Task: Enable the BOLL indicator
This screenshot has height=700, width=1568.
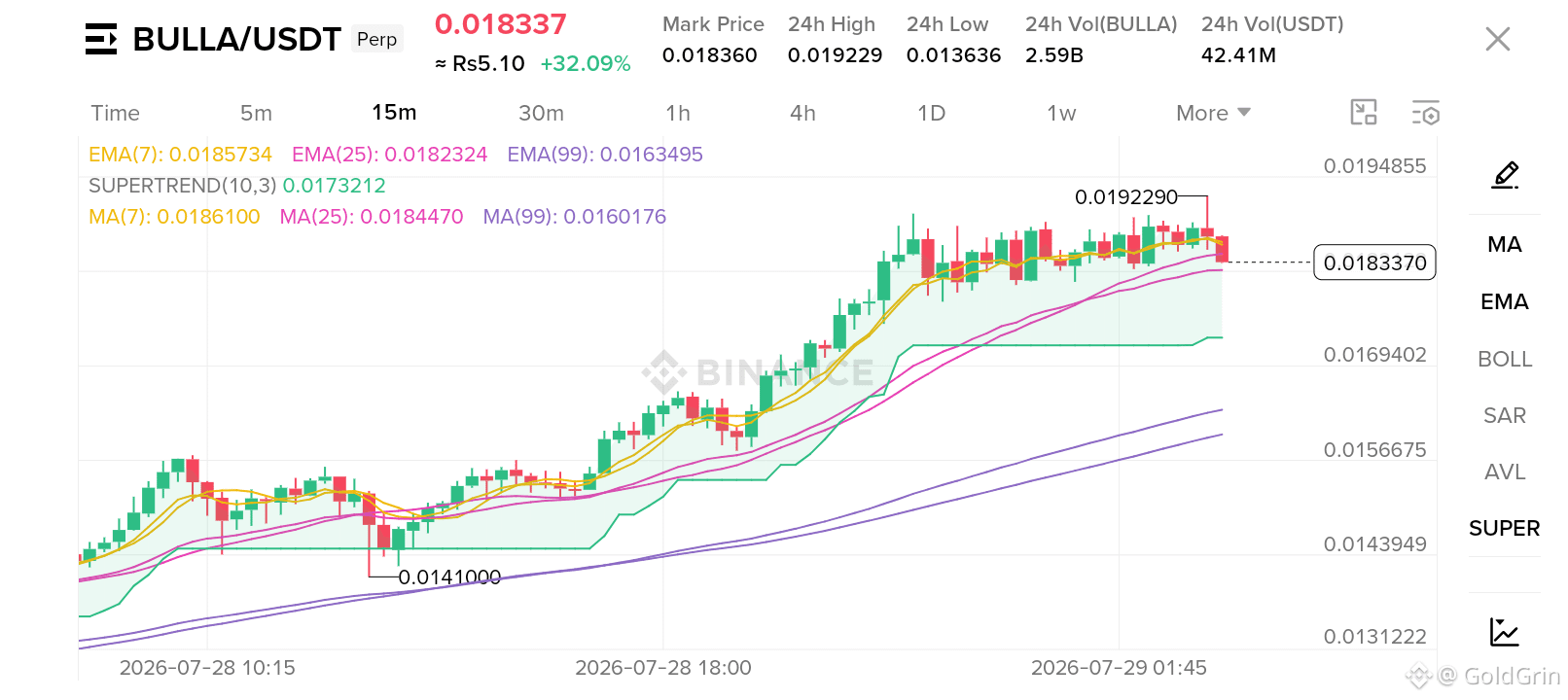Action: point(1505,360)
